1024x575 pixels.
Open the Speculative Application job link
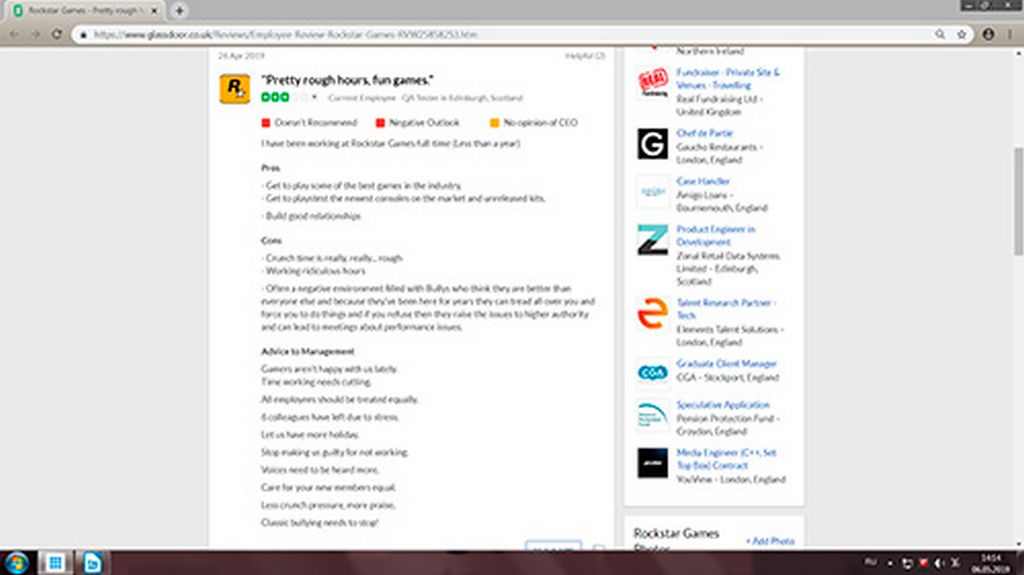pyautogui.click(x=723, y=404)
